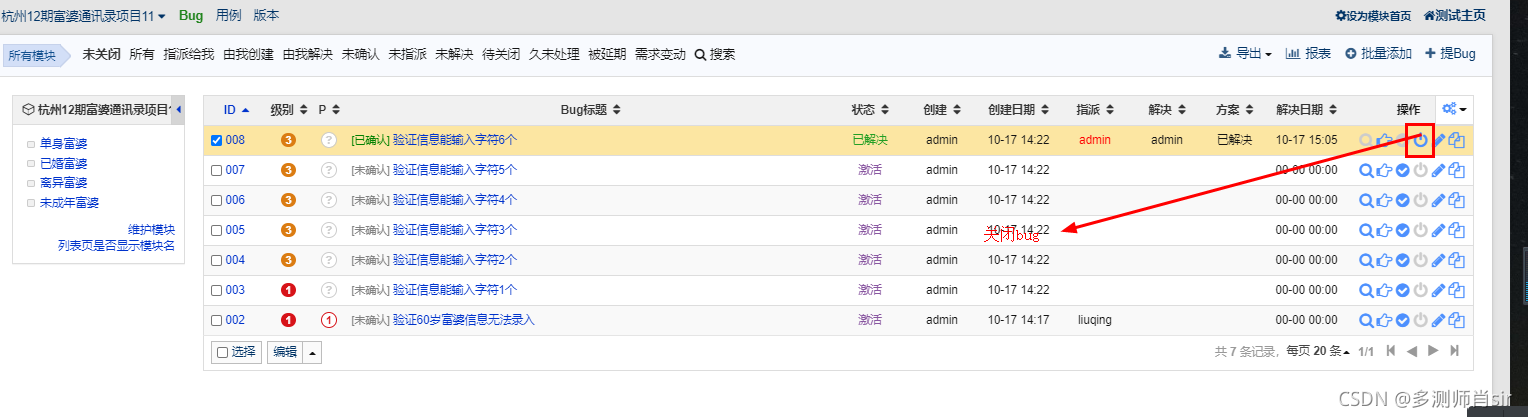Resolve bug 006 with the checkmark icon
This screenshot has width=1528, height=417.
point(1402,200)
